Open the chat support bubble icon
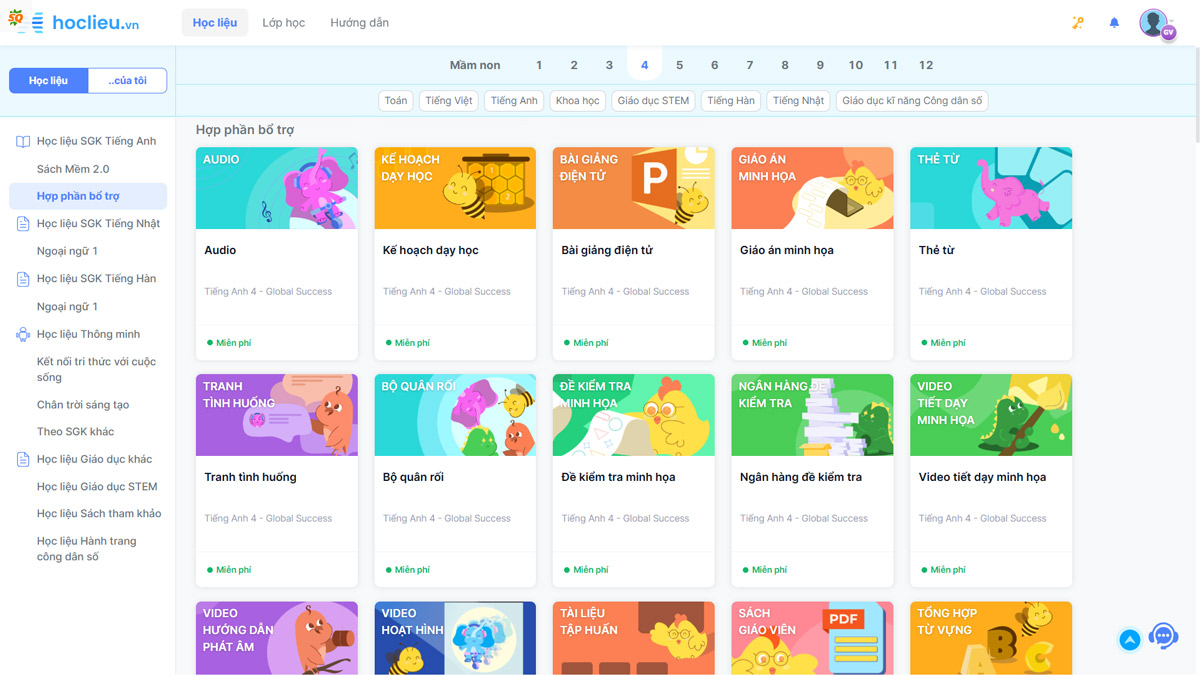1200x675 pixels. point(1163,636)
